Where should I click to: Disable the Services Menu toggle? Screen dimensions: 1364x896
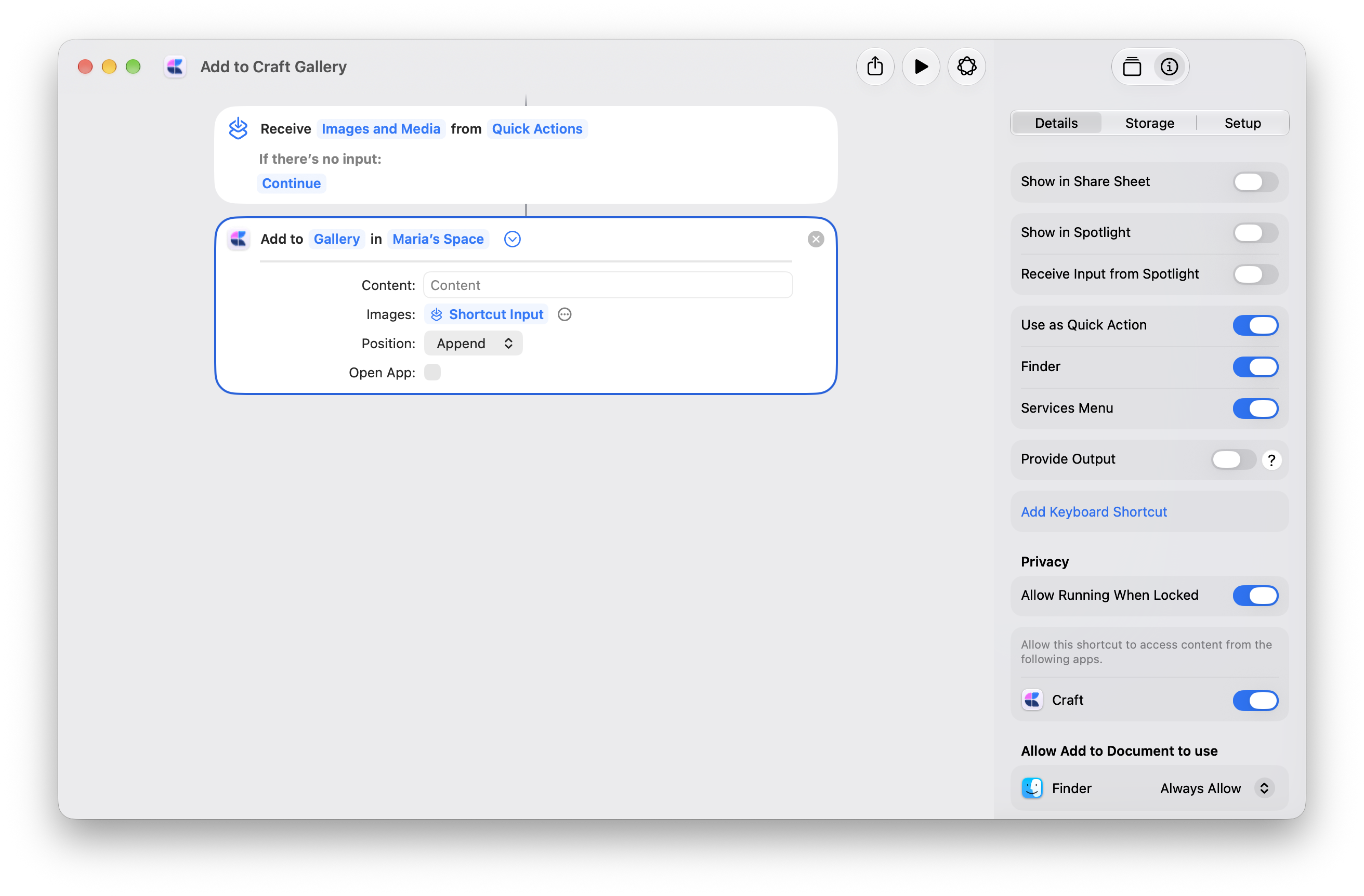[x=1255, y=408]
